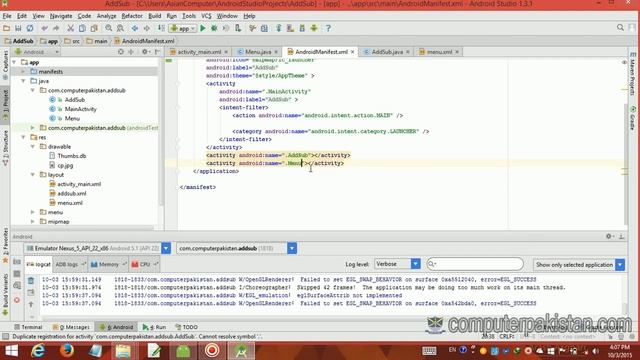Collapse the drawable folder
Screen dimensions: 640x360
pyautogui.click(x=33, y=147)
